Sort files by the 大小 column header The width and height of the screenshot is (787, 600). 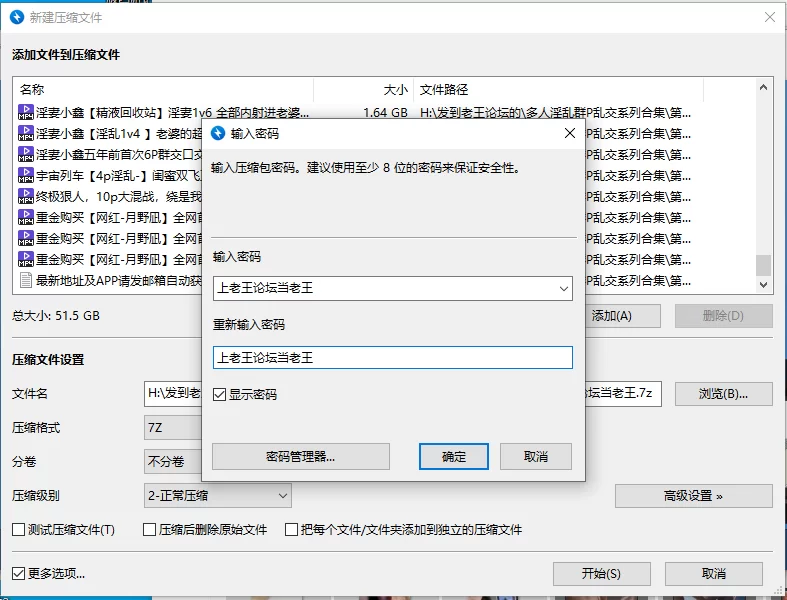click(363, 90)
